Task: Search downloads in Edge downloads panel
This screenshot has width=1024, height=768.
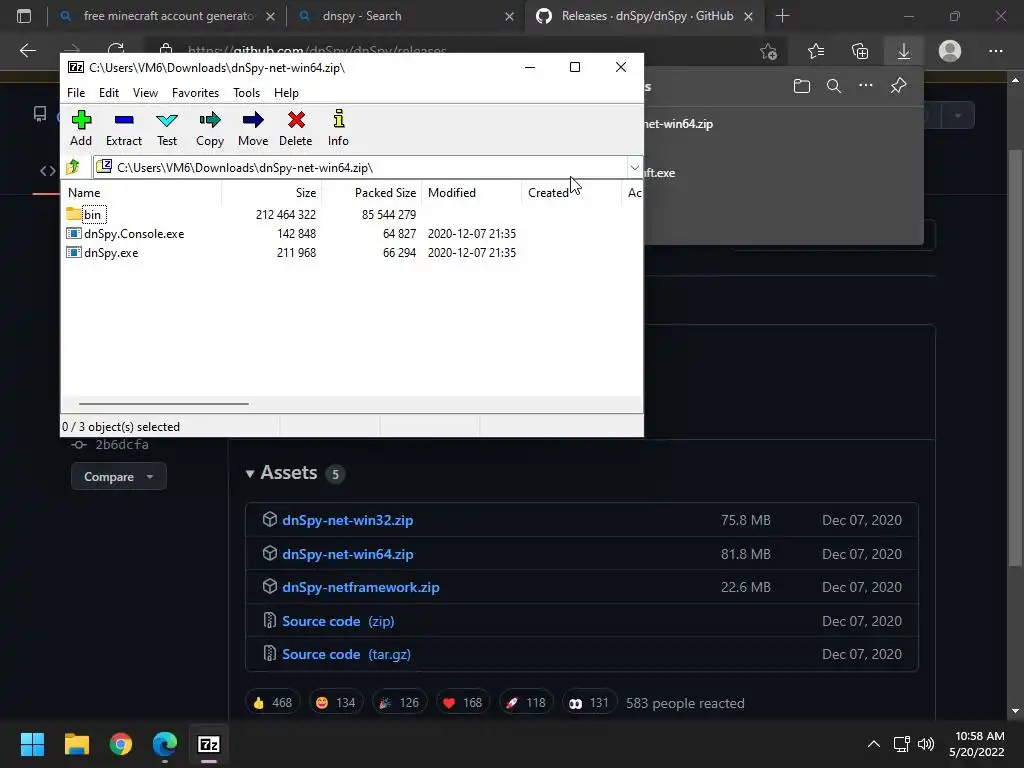Action: [x=834, y=86]
